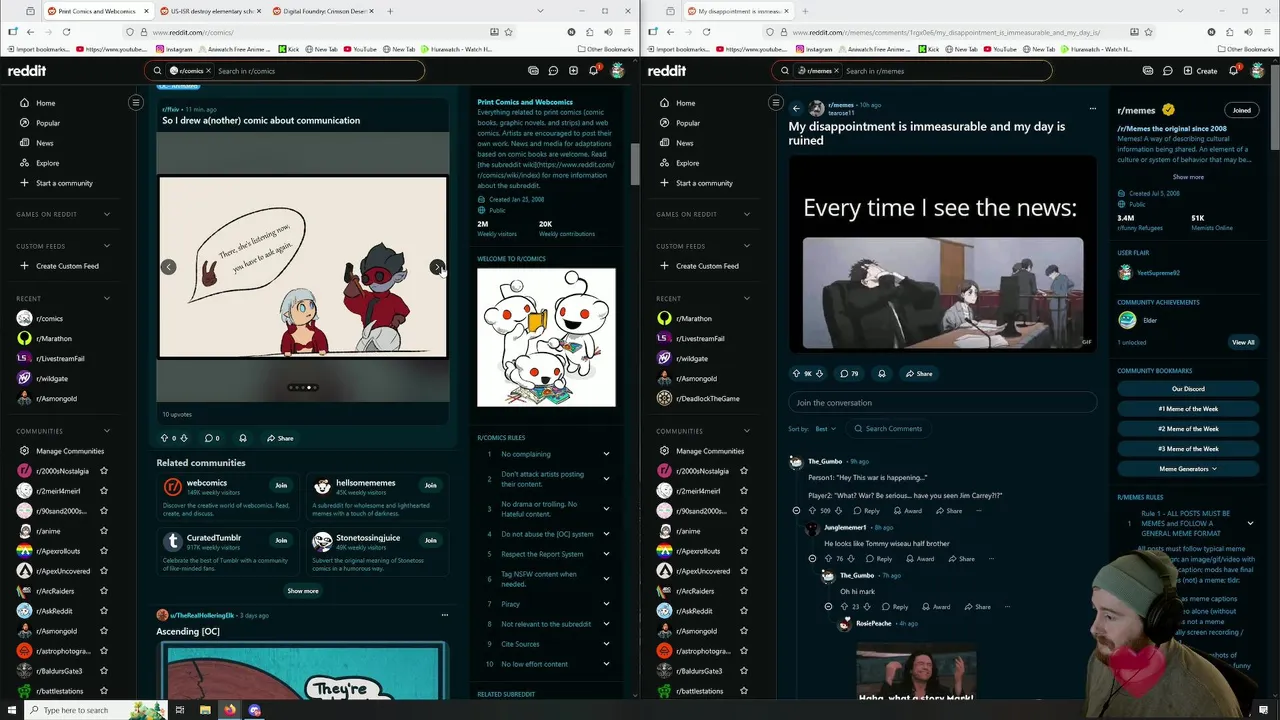Share the r/memes disappointment post
1280x720 pixels.
[919, 374]
